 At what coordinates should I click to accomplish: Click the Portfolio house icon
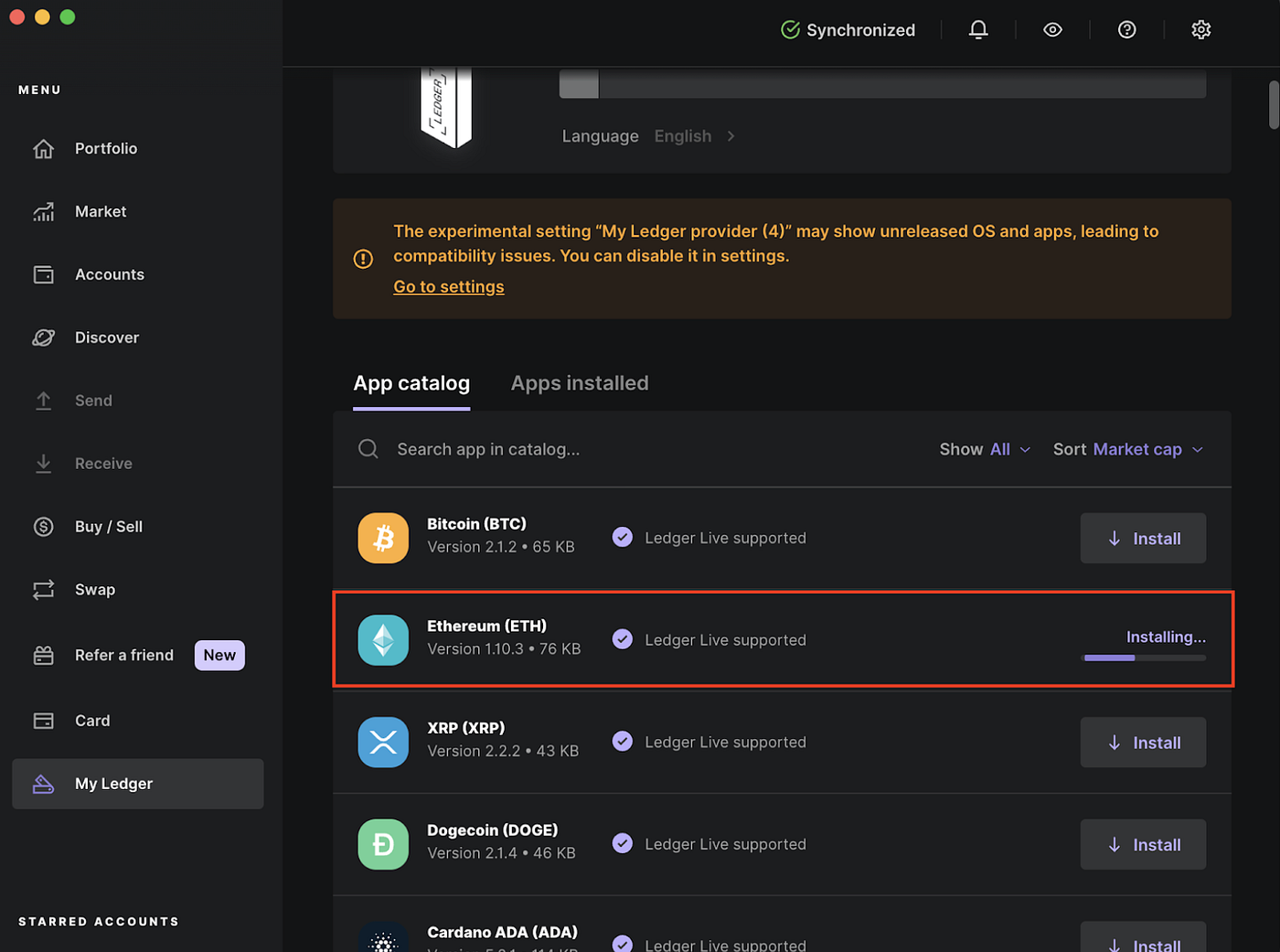[43, 148]
